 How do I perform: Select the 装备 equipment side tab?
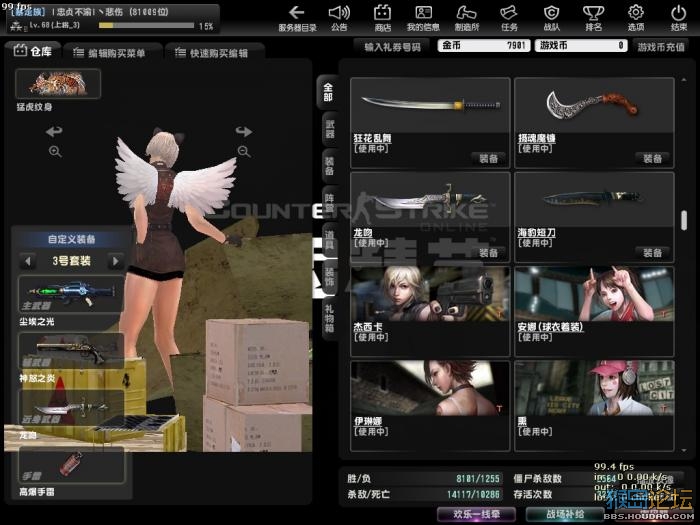(x=330, y=166)
